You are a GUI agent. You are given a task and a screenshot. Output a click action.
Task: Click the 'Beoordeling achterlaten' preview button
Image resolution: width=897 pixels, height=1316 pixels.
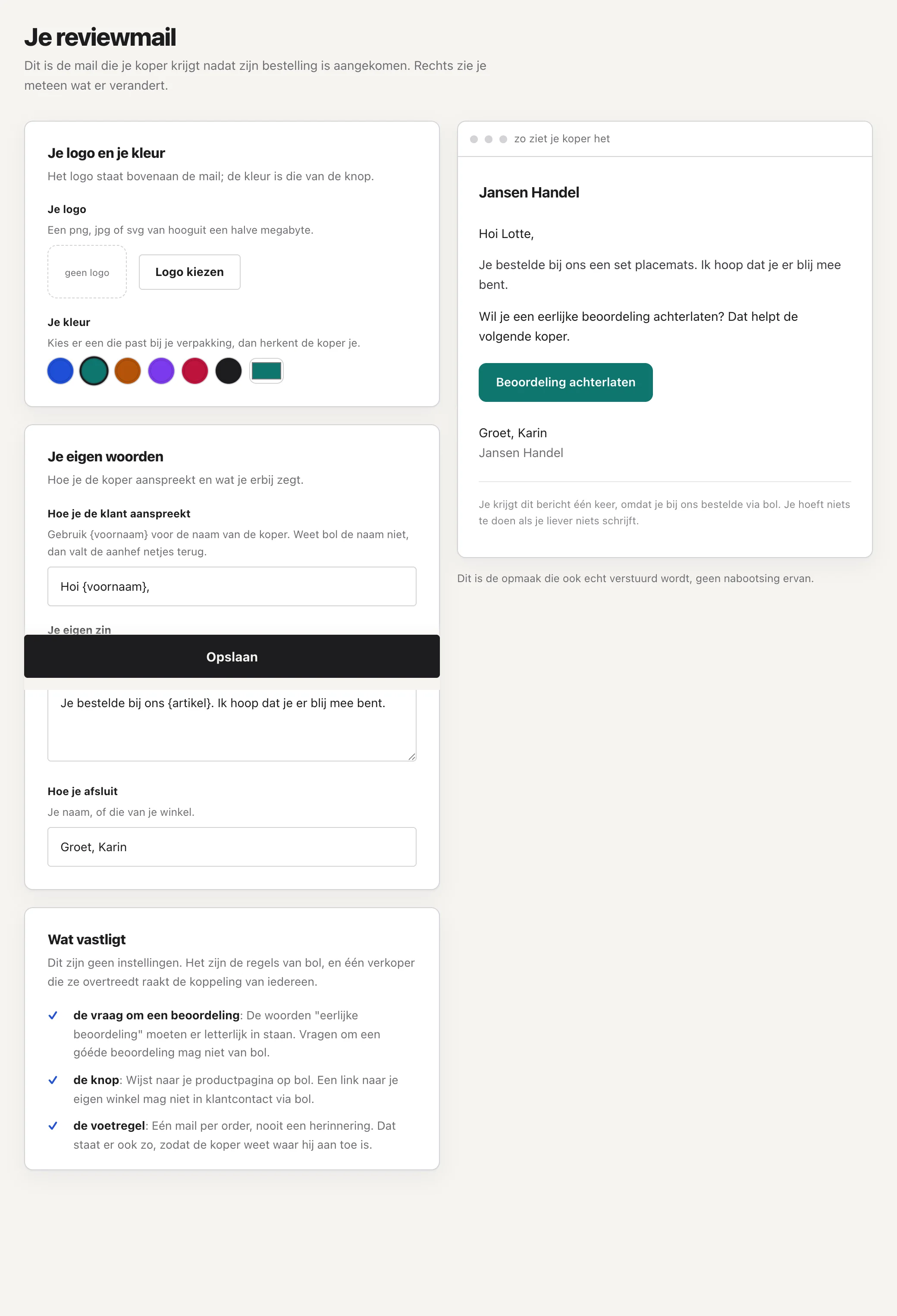565,382
